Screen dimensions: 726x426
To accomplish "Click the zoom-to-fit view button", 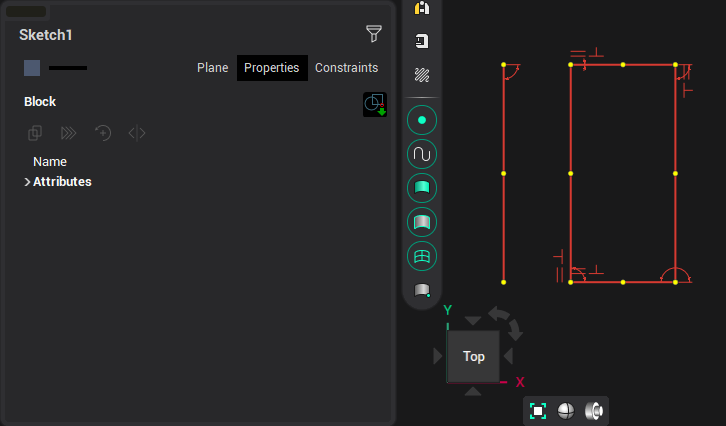I will (x=538, y=411).
